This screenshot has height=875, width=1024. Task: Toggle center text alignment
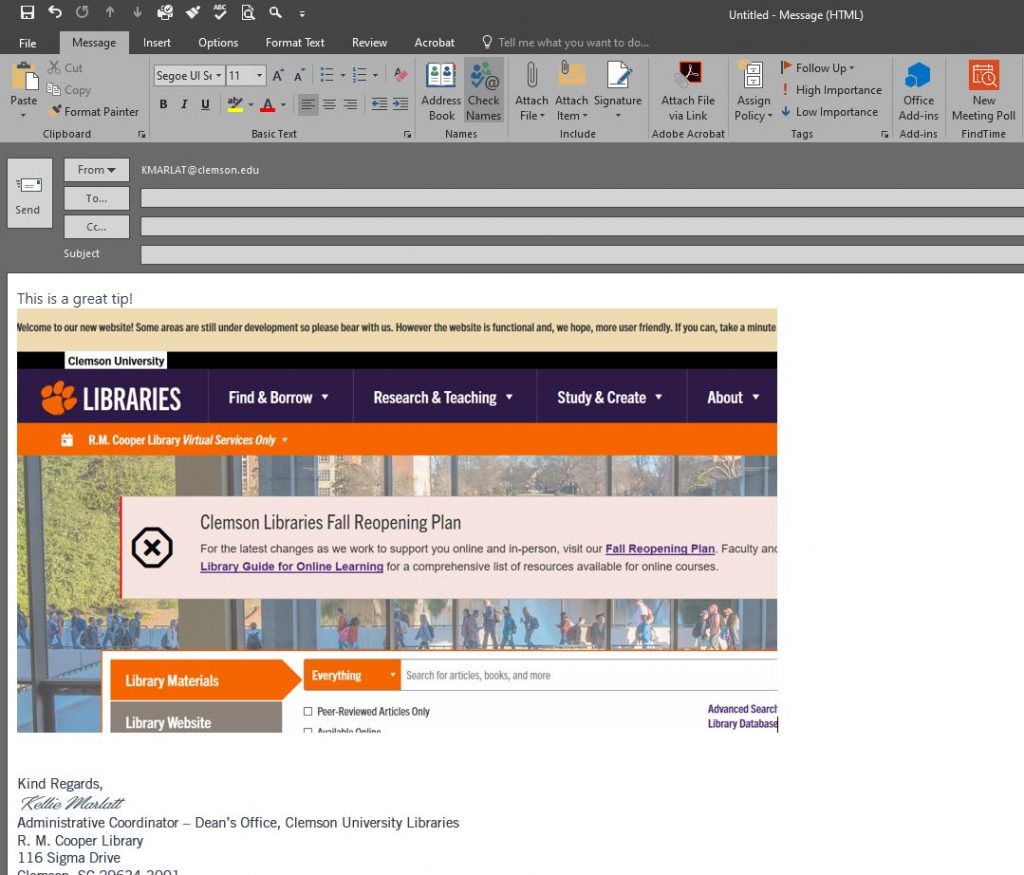pyautogui.click(x=329, y=104)
